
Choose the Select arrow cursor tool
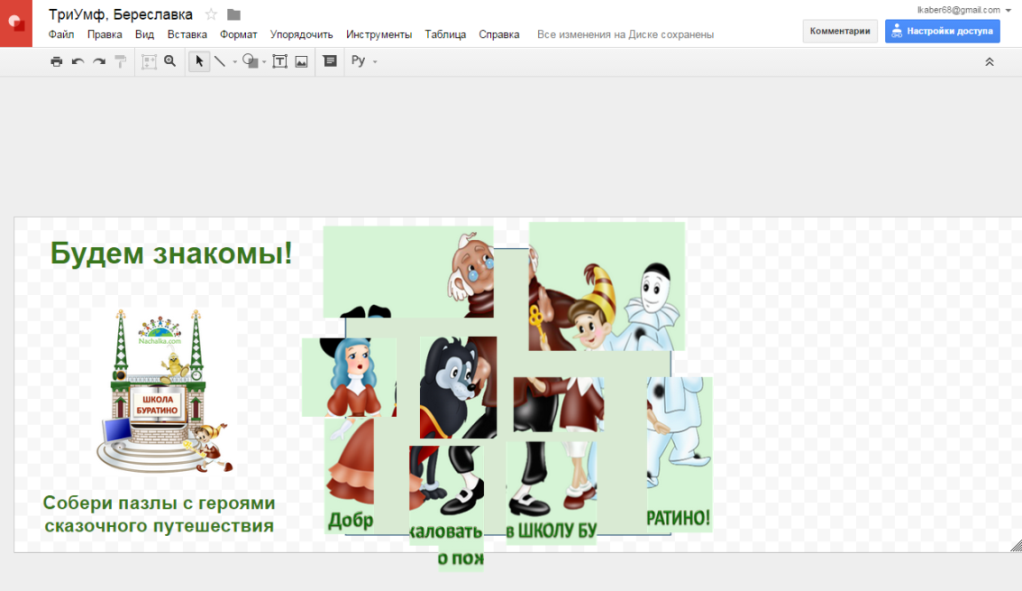(x=199, y=62)
